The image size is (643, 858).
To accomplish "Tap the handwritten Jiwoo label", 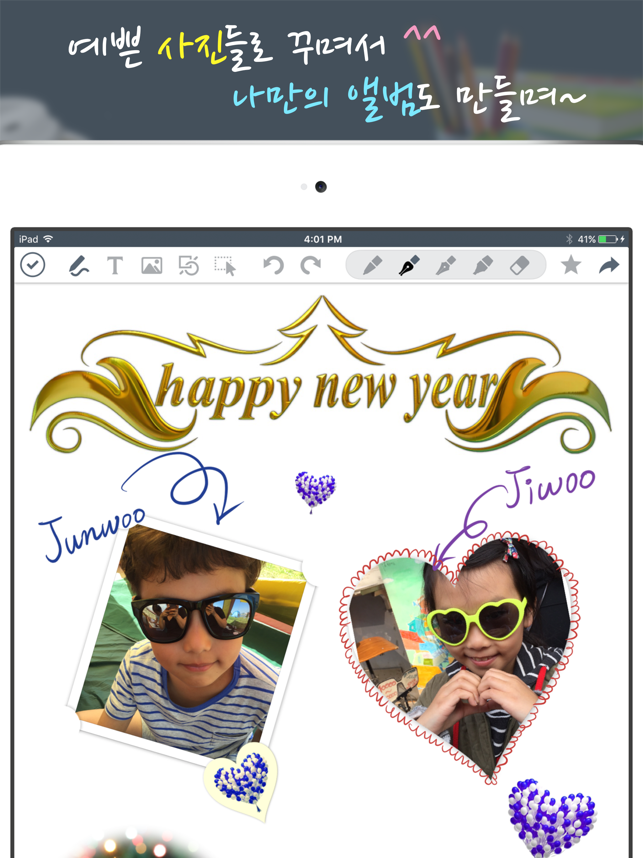I will click(x=549, y=486).
